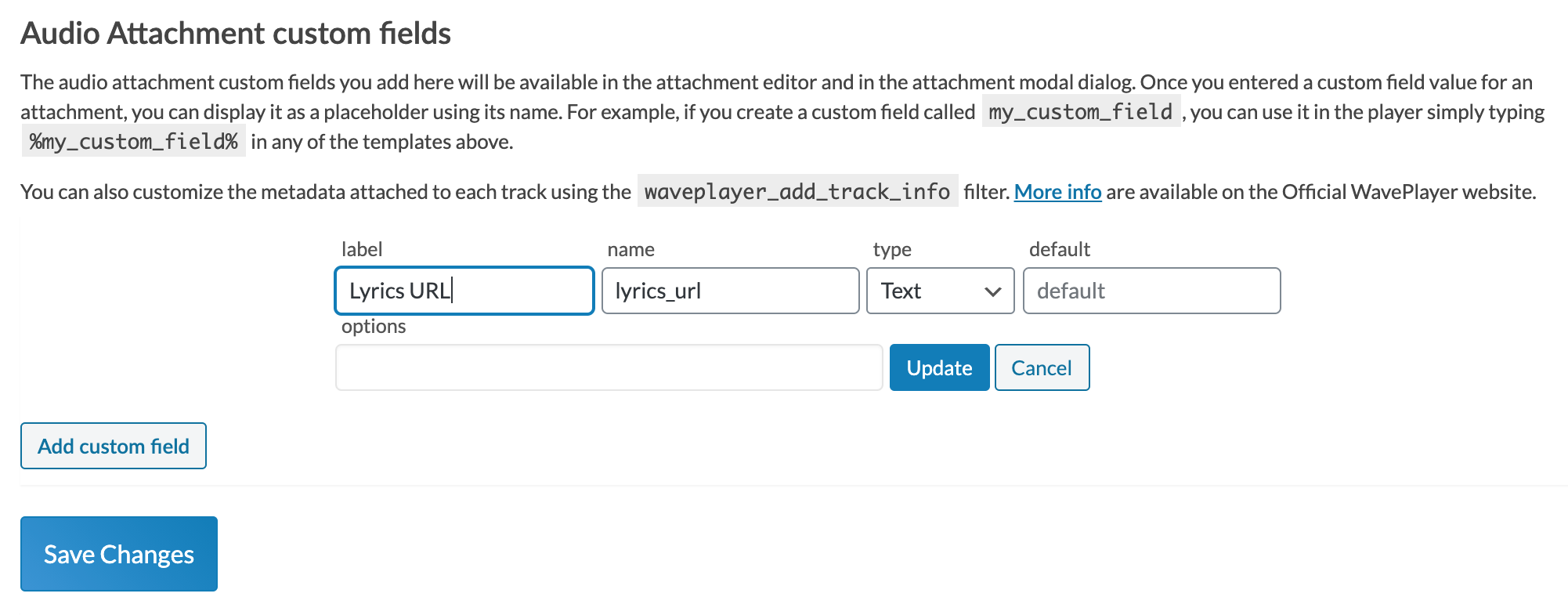Click into the empty default value field

1151,291
